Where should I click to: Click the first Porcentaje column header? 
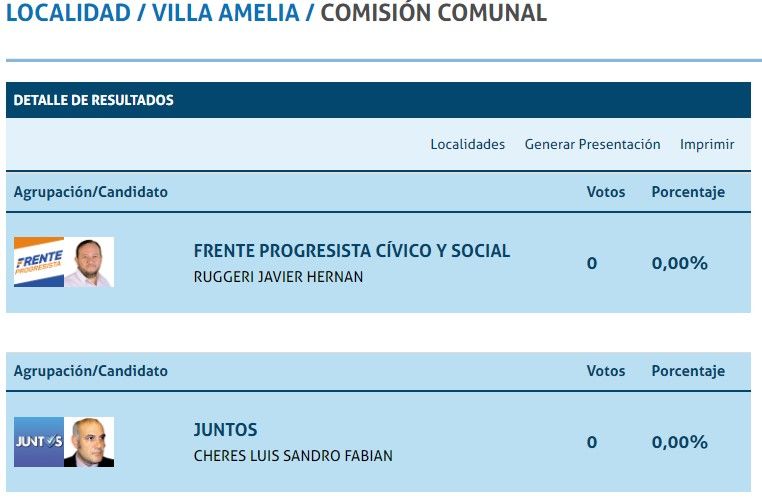(688, 192)
